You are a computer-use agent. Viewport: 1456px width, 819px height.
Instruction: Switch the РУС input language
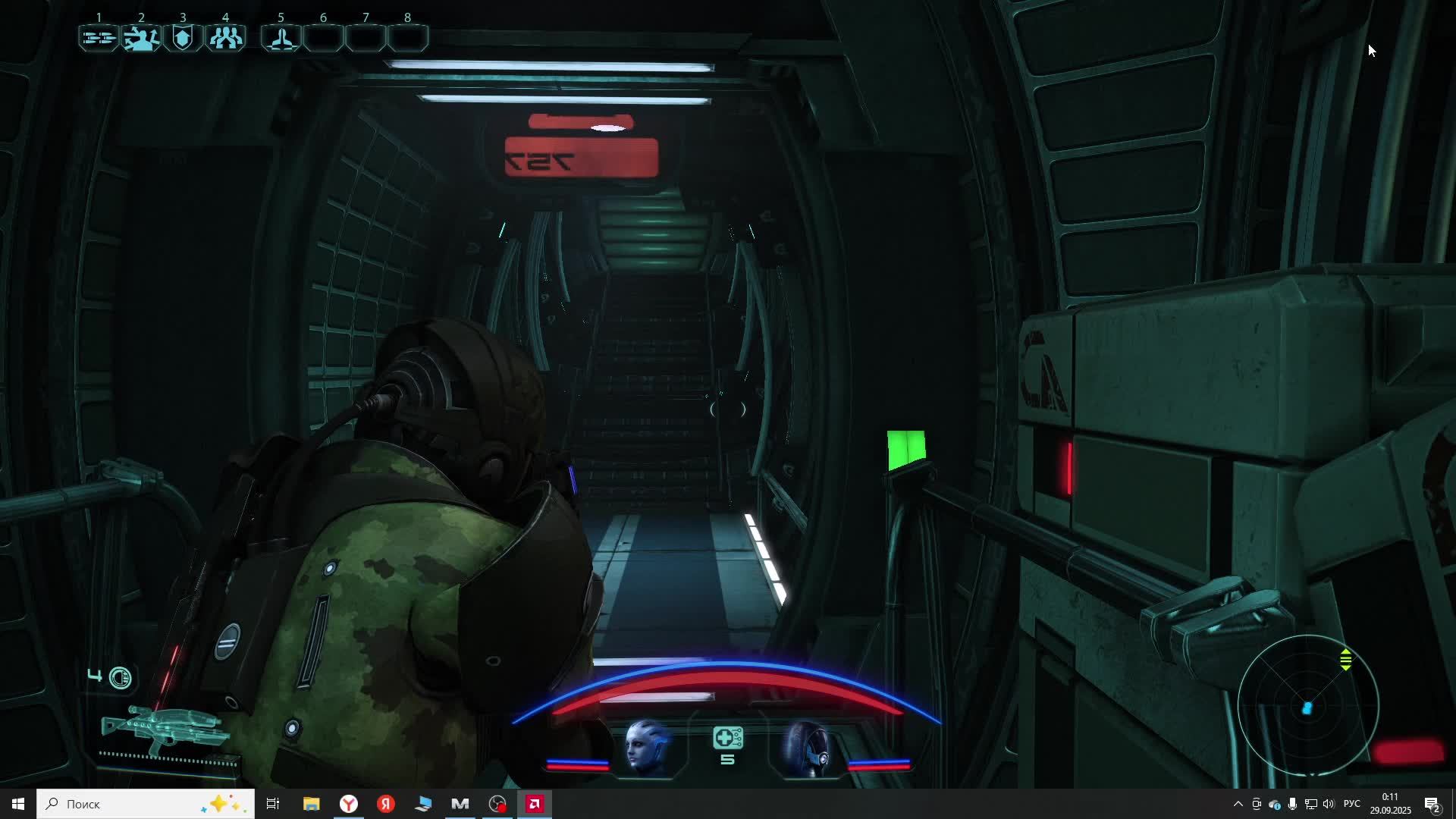point(1351,804)
